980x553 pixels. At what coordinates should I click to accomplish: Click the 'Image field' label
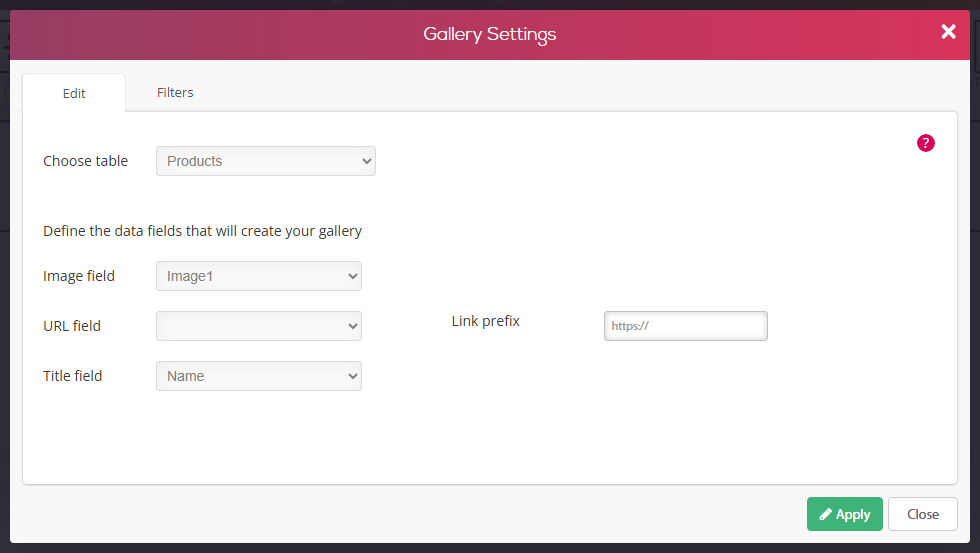[x=79, y=276]
